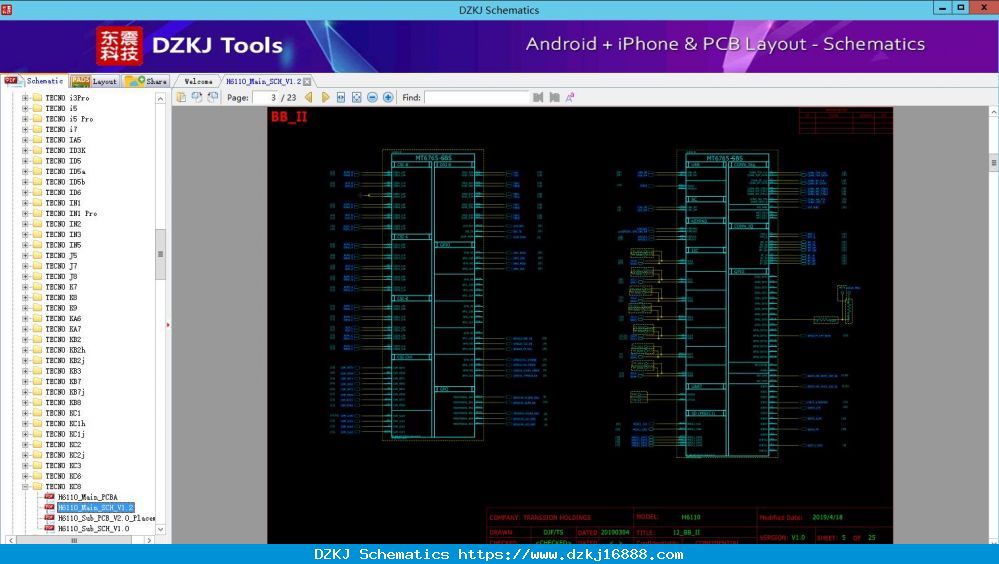Image resolution: width=999 pixels, height=564 pixels.
Task: Switch to the Layout tab
Action: (x=94, y=81)
